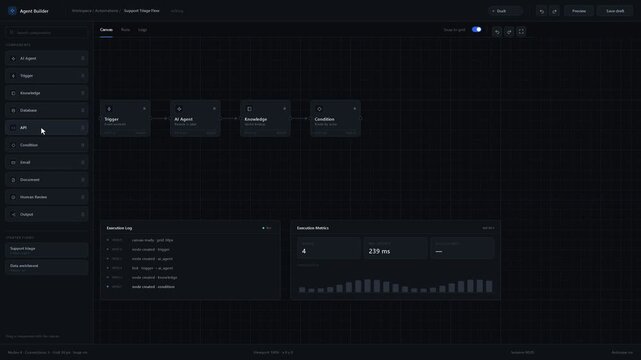Click the Automations breadcrumb link
Screen dimensions: 641x360
pyautogui.click(x=106, y=11)
